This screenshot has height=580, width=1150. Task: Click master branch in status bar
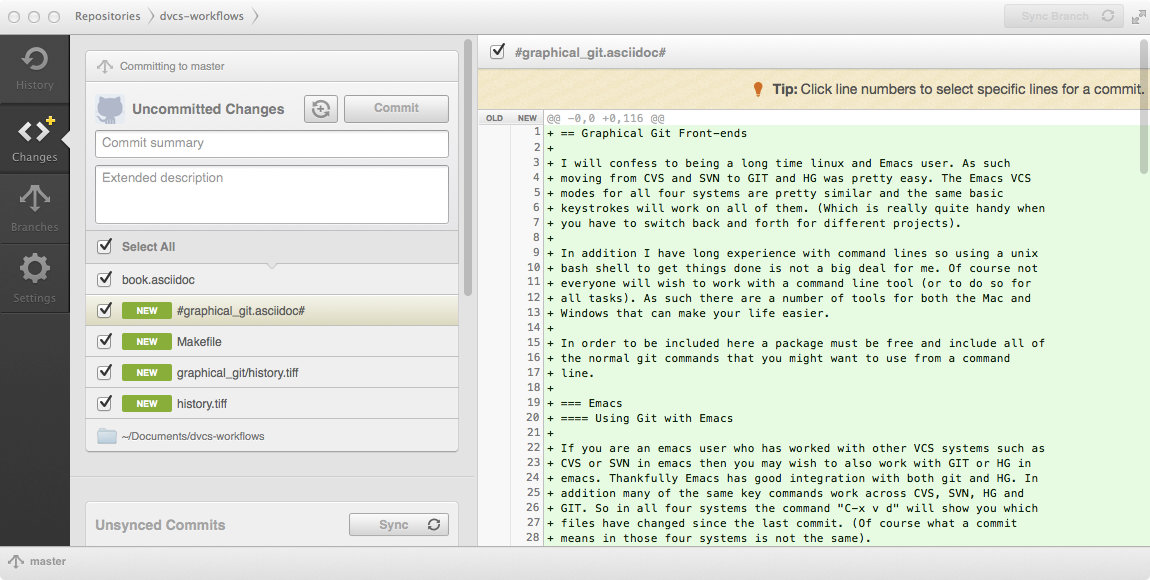point(37,562)
